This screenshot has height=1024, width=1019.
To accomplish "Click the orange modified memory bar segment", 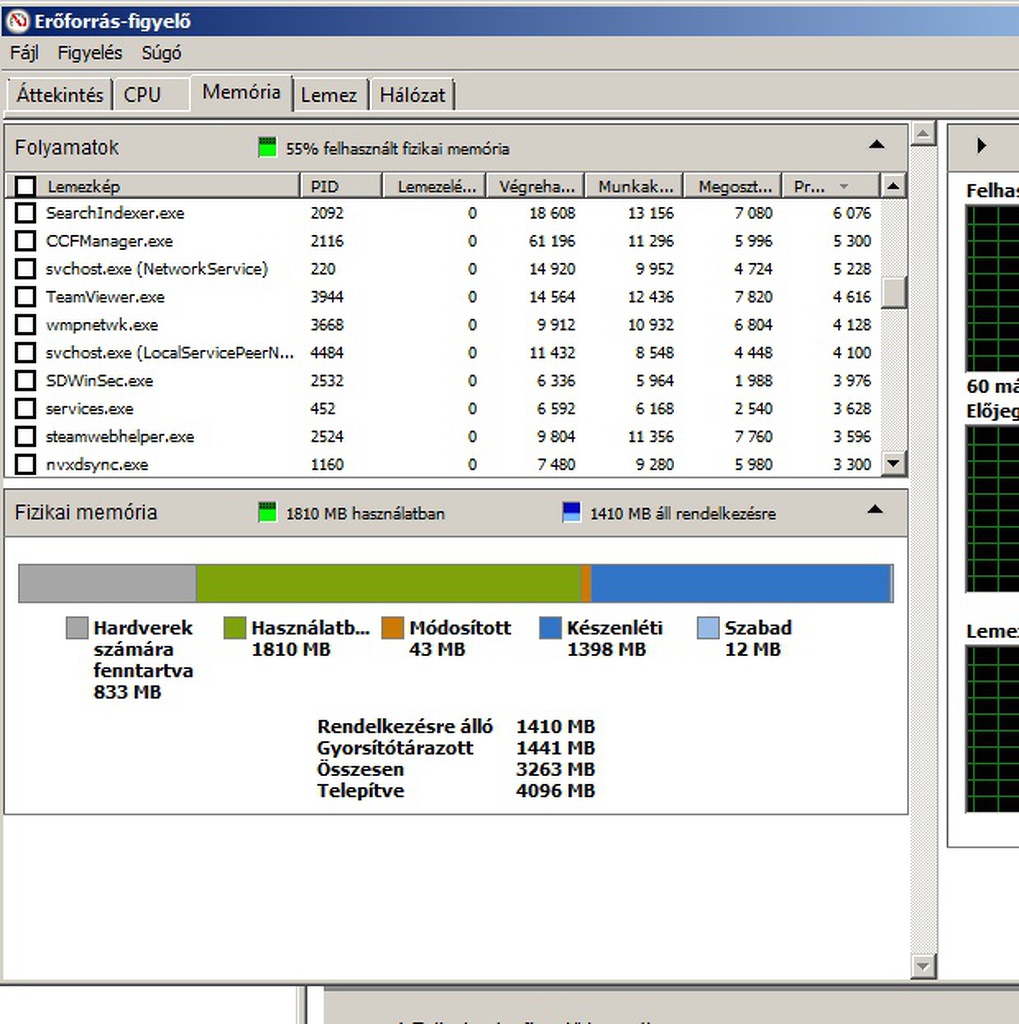I will (586, 583).
